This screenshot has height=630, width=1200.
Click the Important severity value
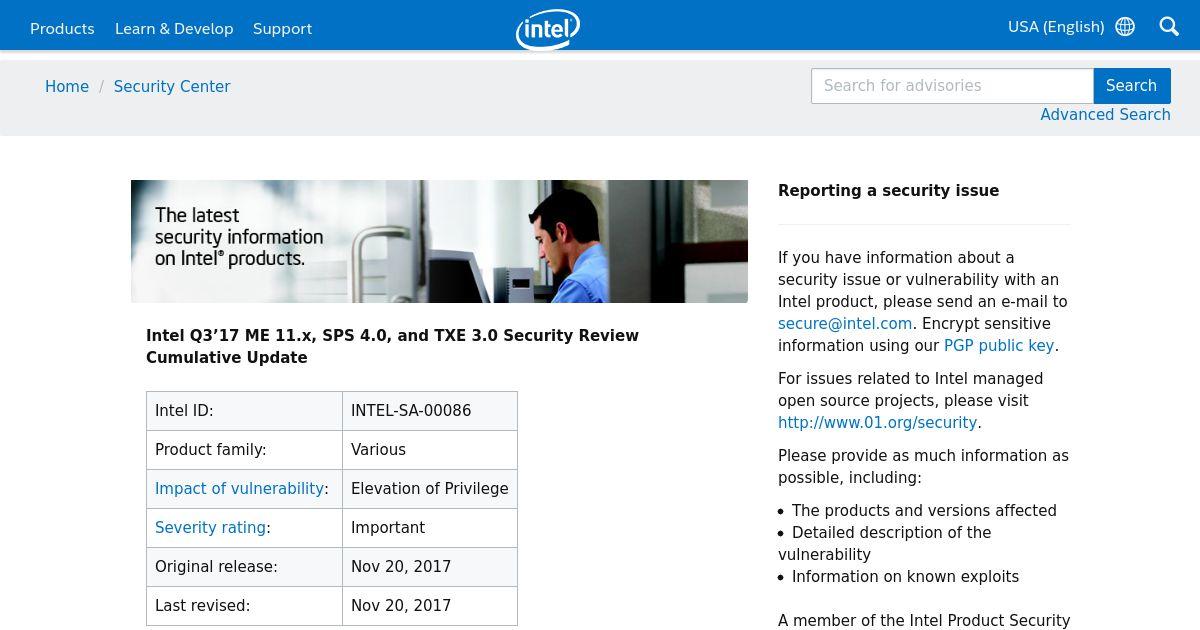click(x=388, y=528)
